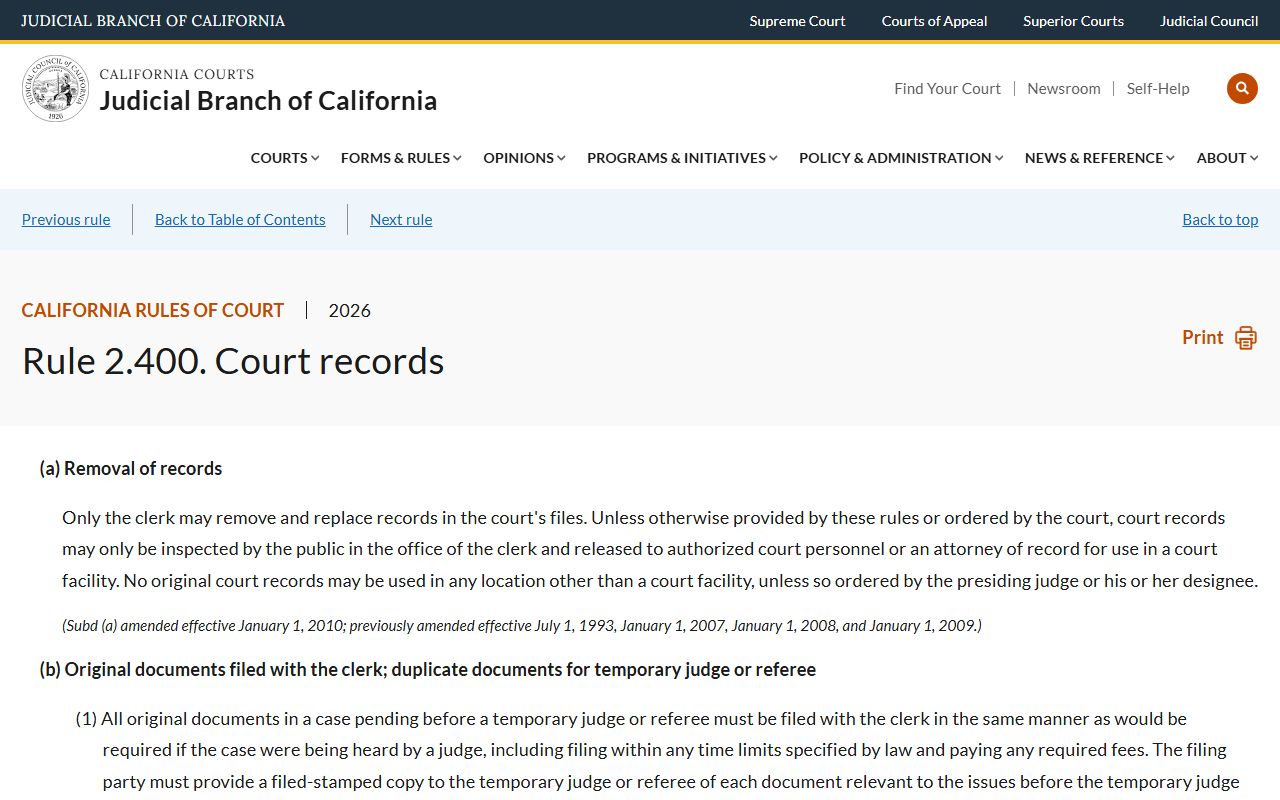Click the 2026 year label
1280x800 pixels.
coord(349,311)
